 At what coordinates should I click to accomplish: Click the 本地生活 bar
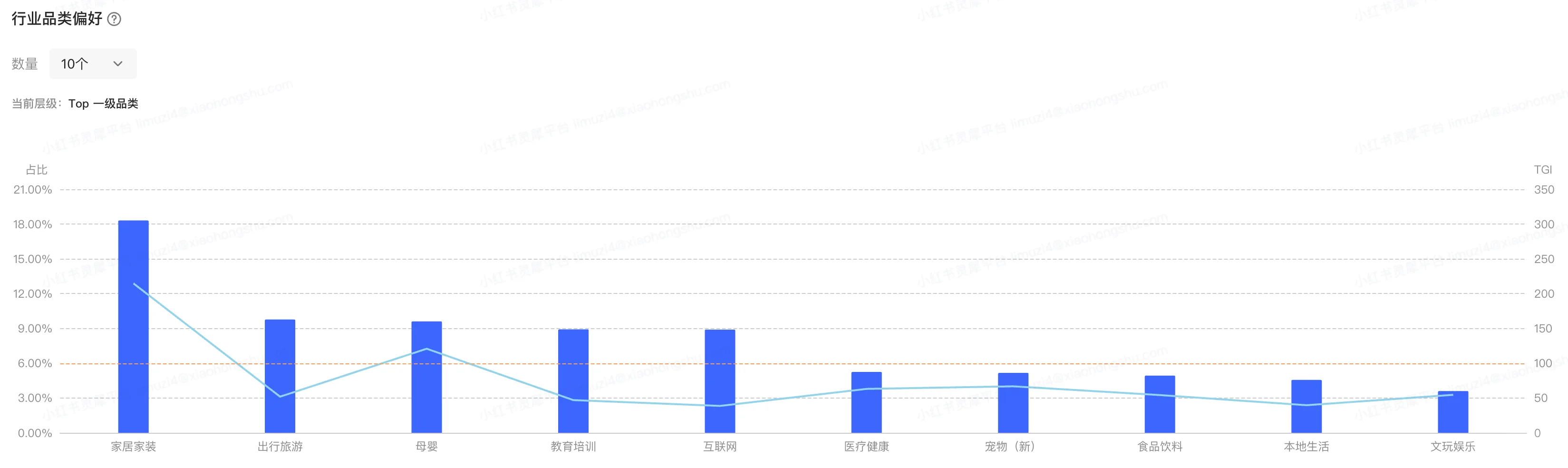point(1306,407)
